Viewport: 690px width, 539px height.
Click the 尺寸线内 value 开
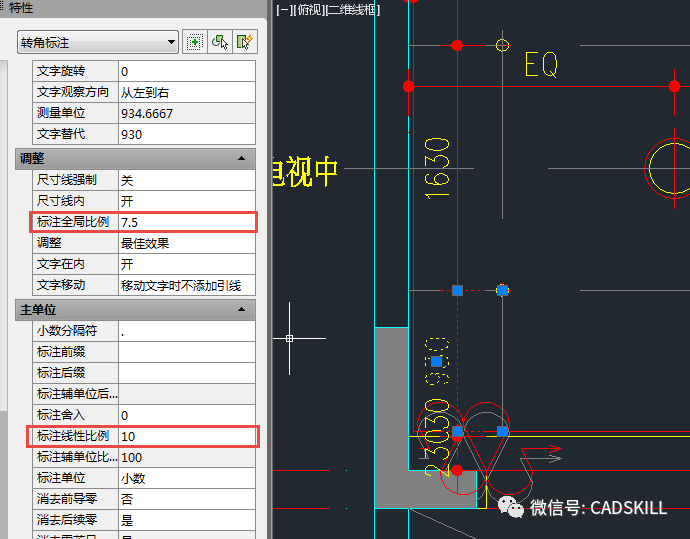pyautogui.click(x=187, y=201)
